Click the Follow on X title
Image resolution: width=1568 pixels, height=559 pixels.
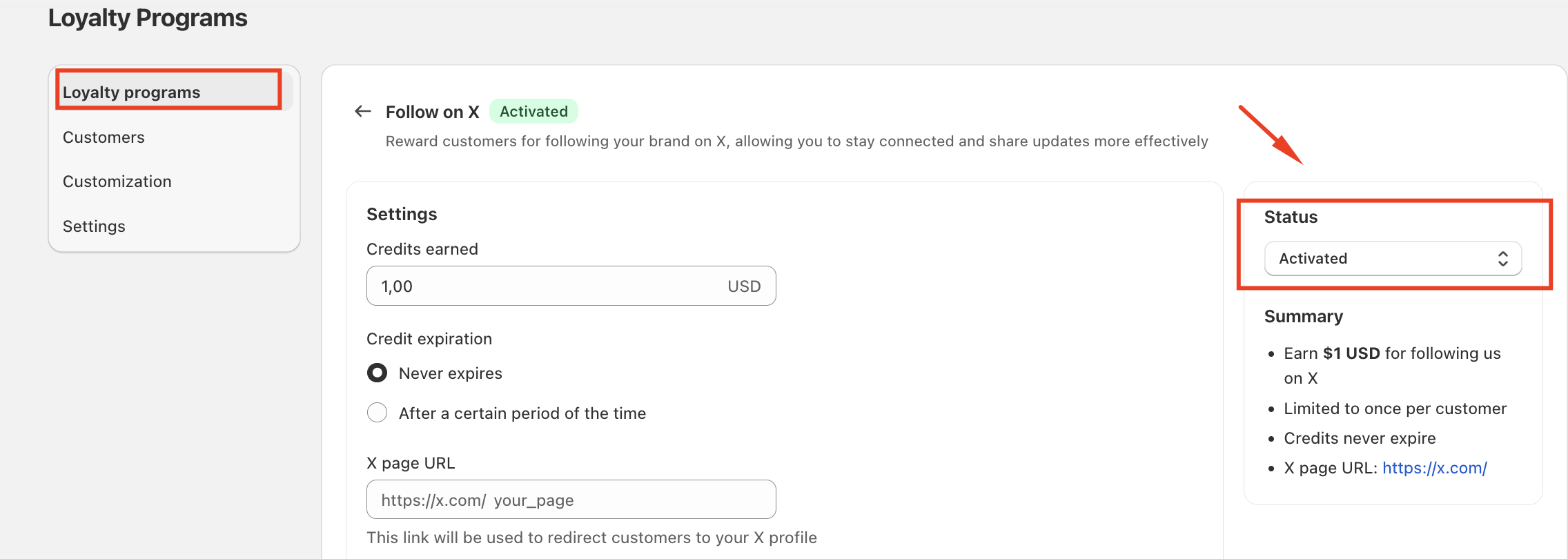coord(432,112)
